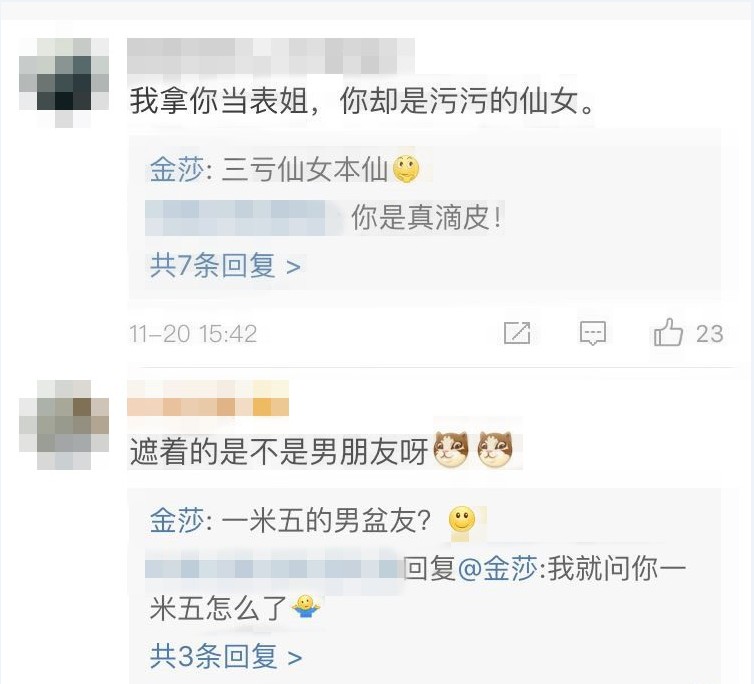754x684 pixels.
Task: Click blurred username before 回复@金莎
Action: (273, 569)
